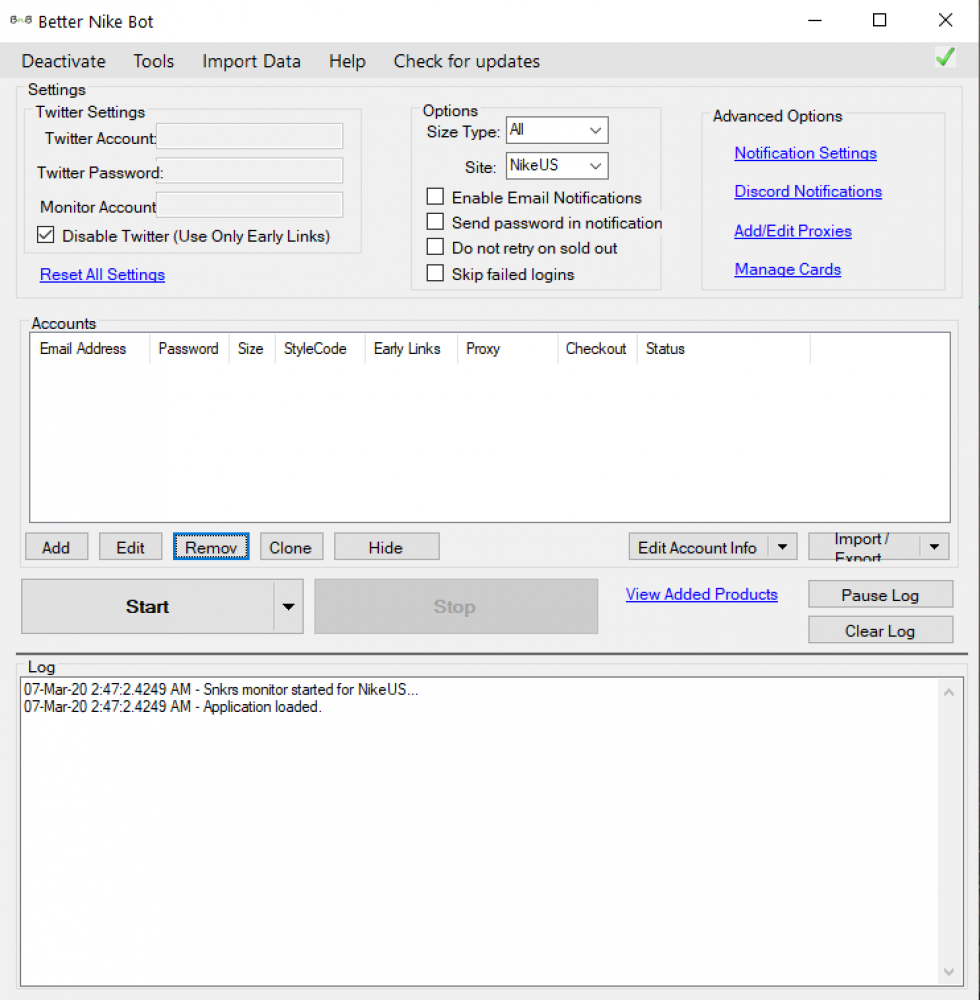Open Notification Settings link
This screenshot has height=1000, width=980.
[805, 153]
